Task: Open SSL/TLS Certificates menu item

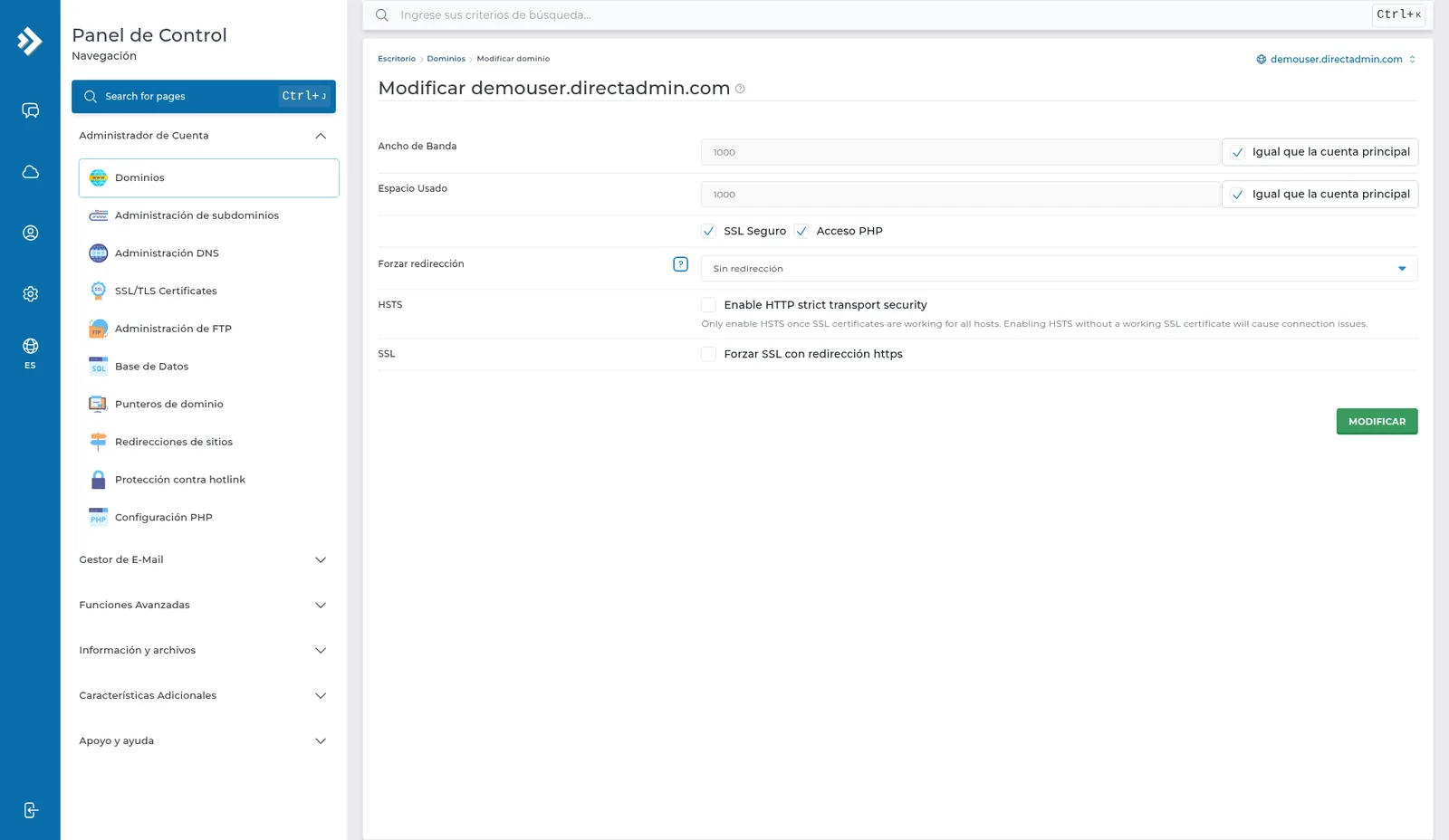Action: click(209, 291)
